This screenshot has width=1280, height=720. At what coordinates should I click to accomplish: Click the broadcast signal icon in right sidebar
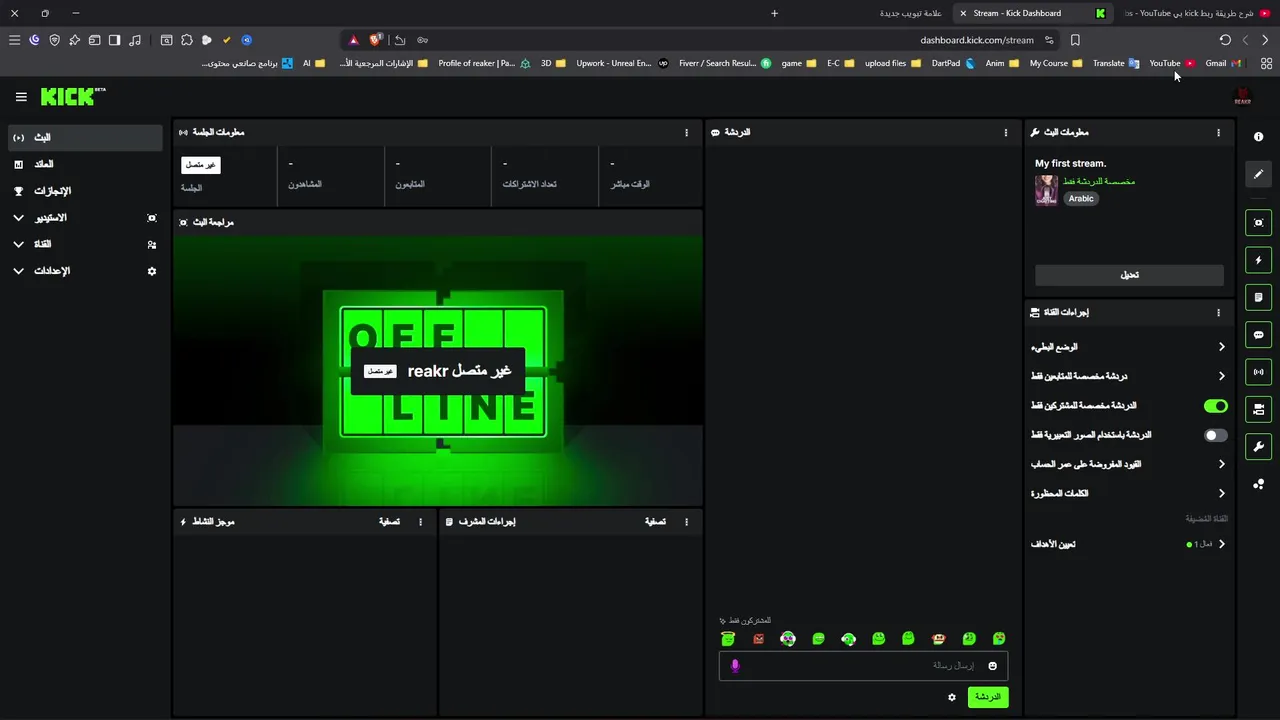[1259, 372]
